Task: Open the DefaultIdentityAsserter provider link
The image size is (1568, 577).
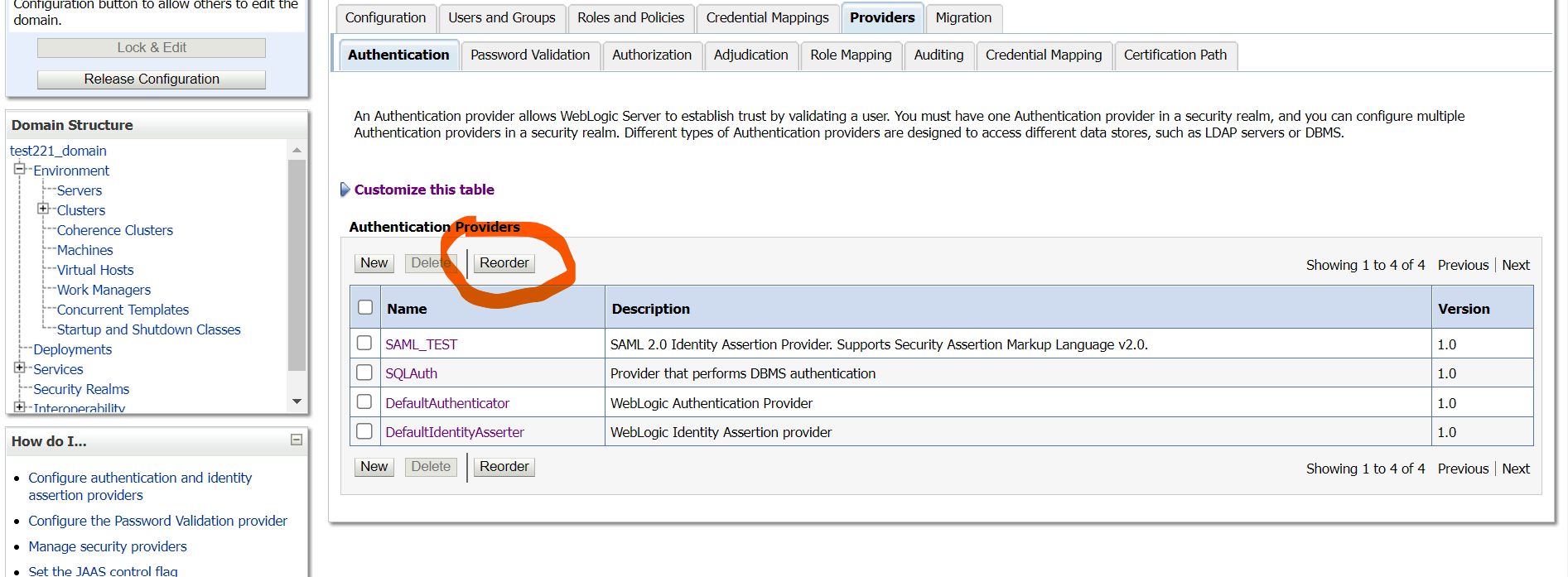Action: click(455, 432)
